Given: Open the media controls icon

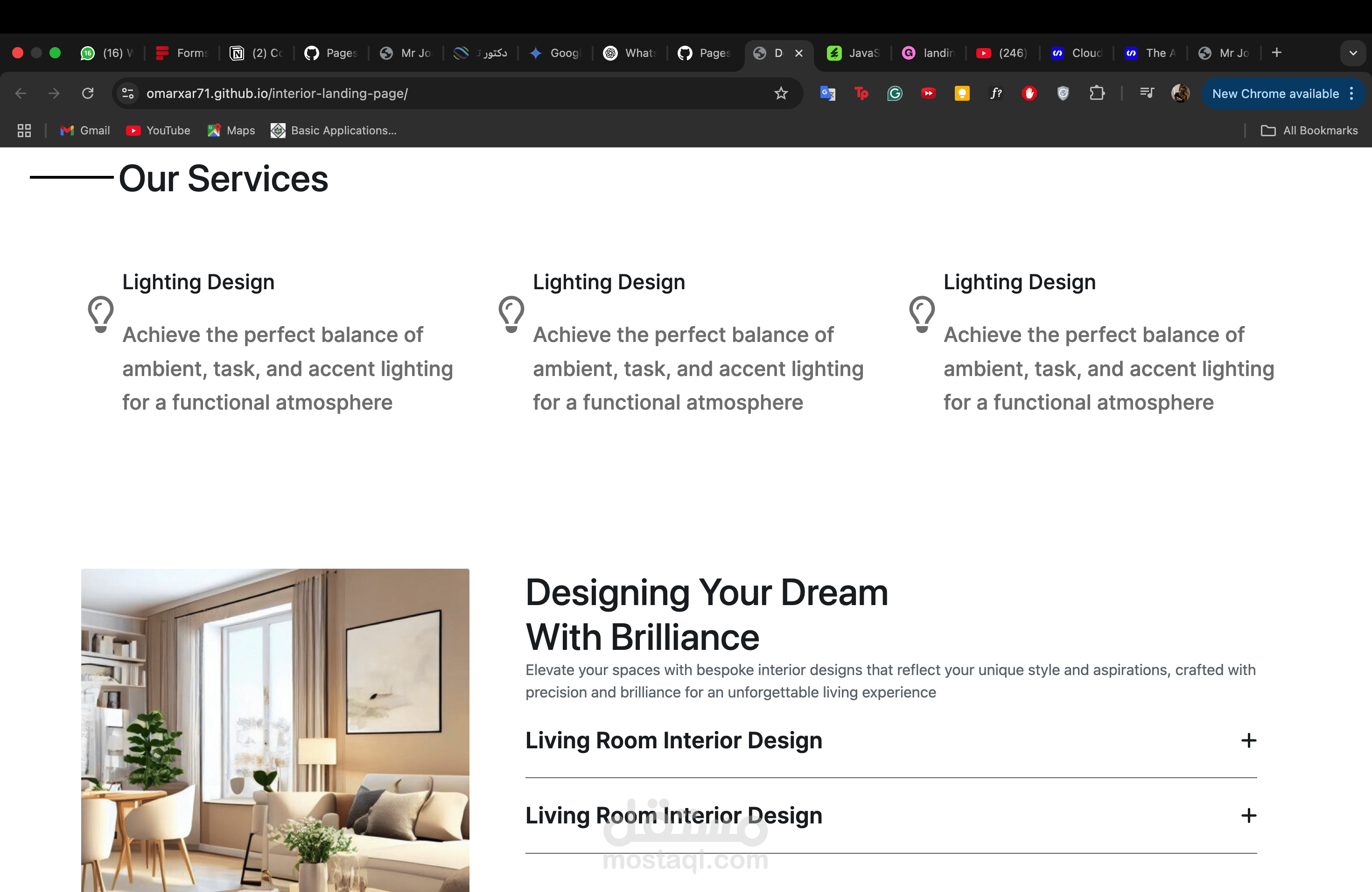Looking at the screenshot, I should coord(1147,93).
